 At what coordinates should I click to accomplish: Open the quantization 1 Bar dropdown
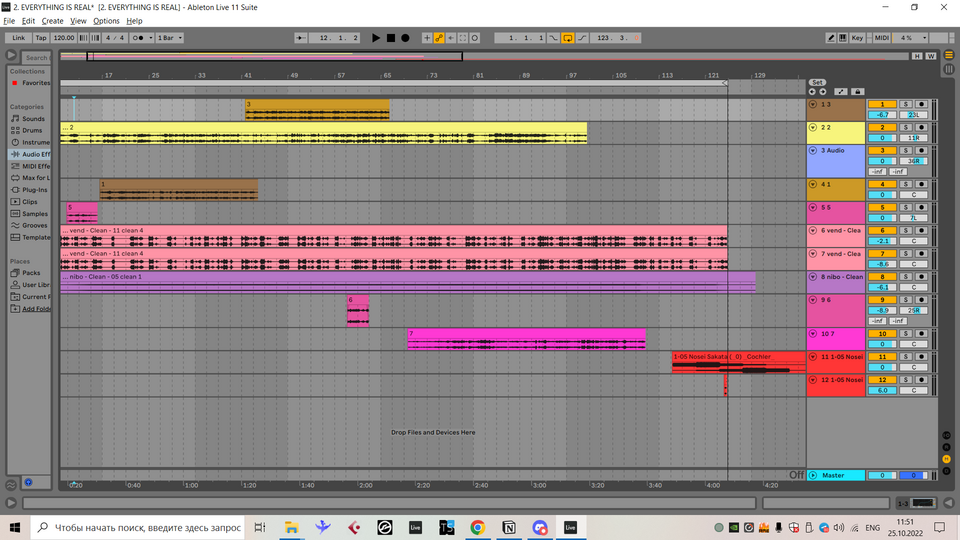[x=177, y=38]
